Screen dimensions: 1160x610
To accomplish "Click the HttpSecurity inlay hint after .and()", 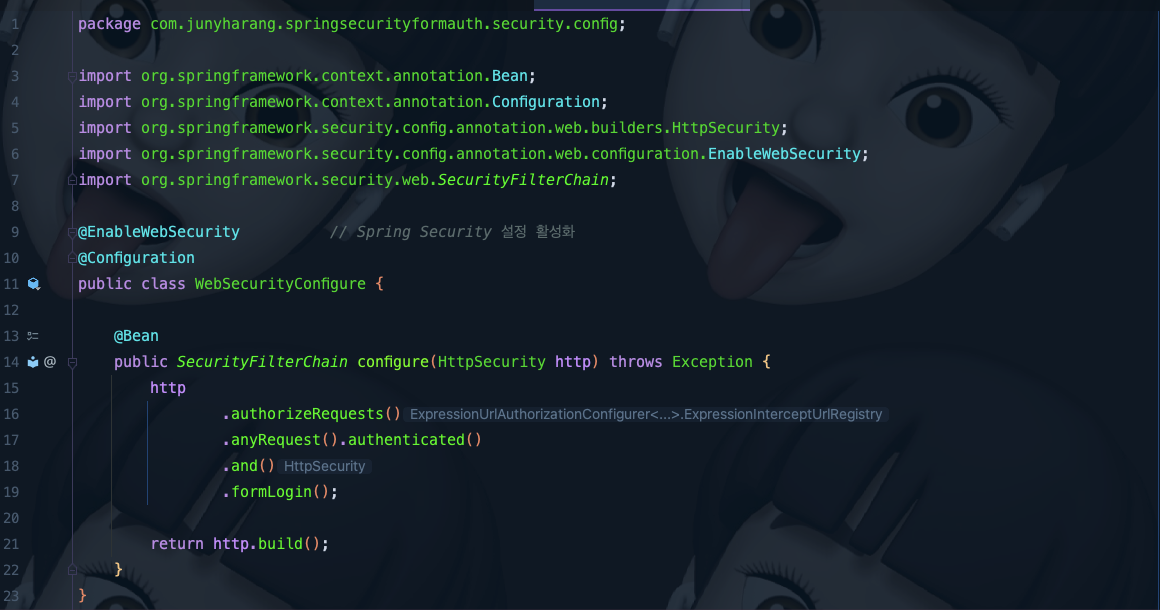I will click(x=325, y=467).
